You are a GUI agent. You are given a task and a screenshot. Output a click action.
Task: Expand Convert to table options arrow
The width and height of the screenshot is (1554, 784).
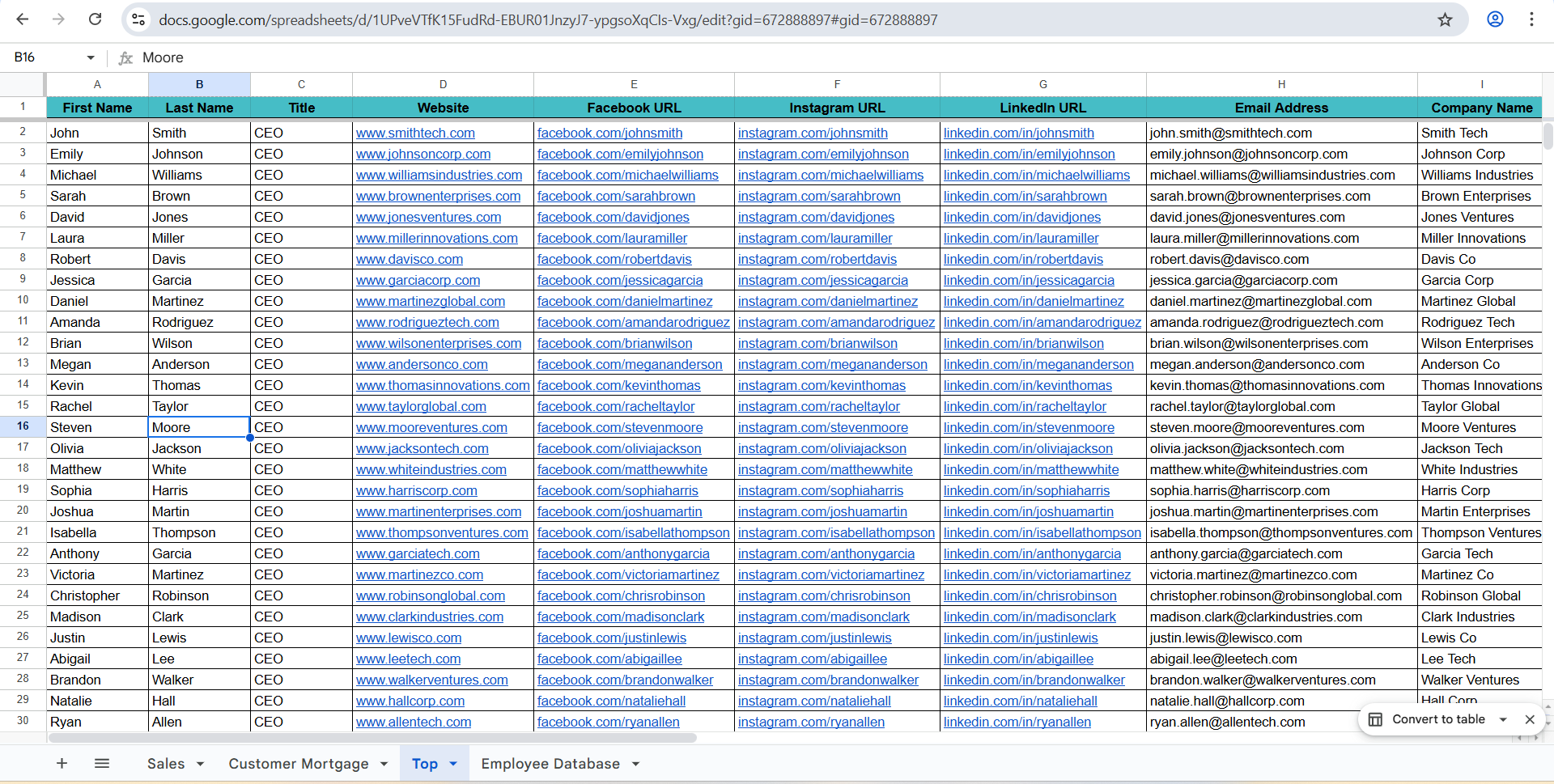tap(1503, 719)
